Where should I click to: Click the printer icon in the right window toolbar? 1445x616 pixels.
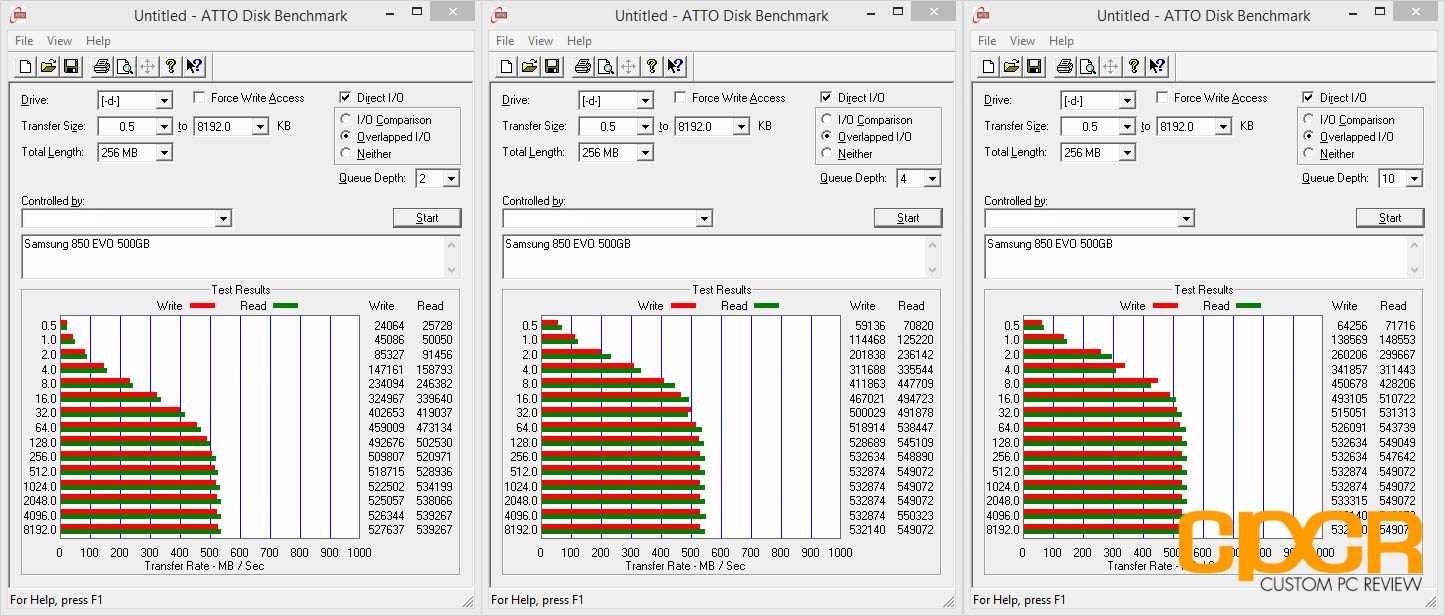pos(1065,66)
